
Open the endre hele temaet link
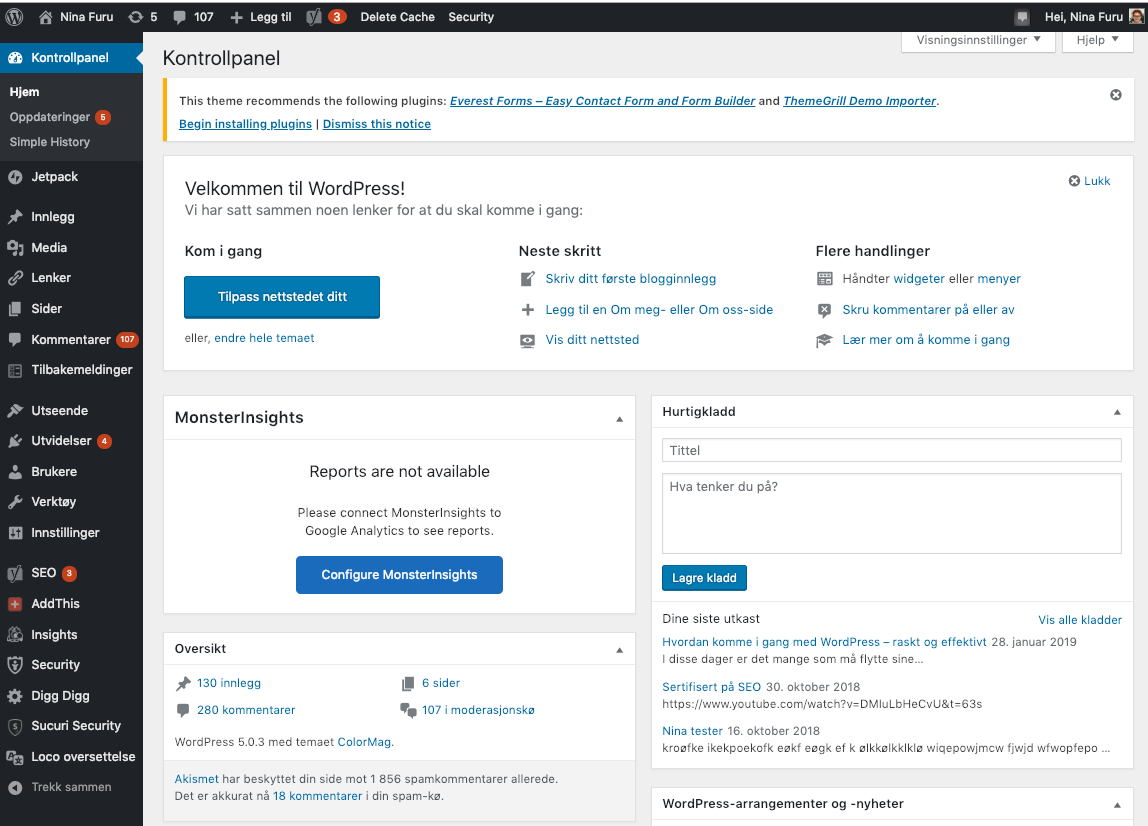[264, 338]
